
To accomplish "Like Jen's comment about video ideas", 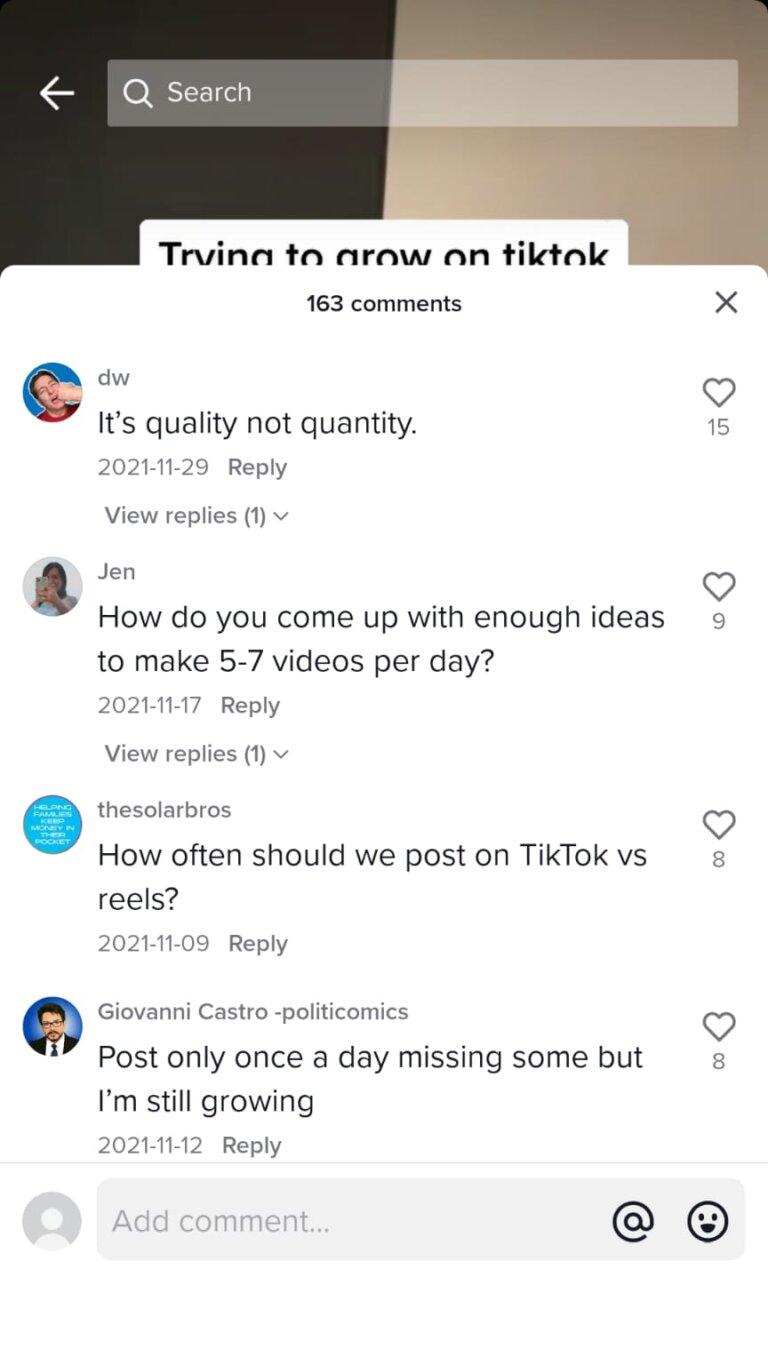I will tap(719, 586).
